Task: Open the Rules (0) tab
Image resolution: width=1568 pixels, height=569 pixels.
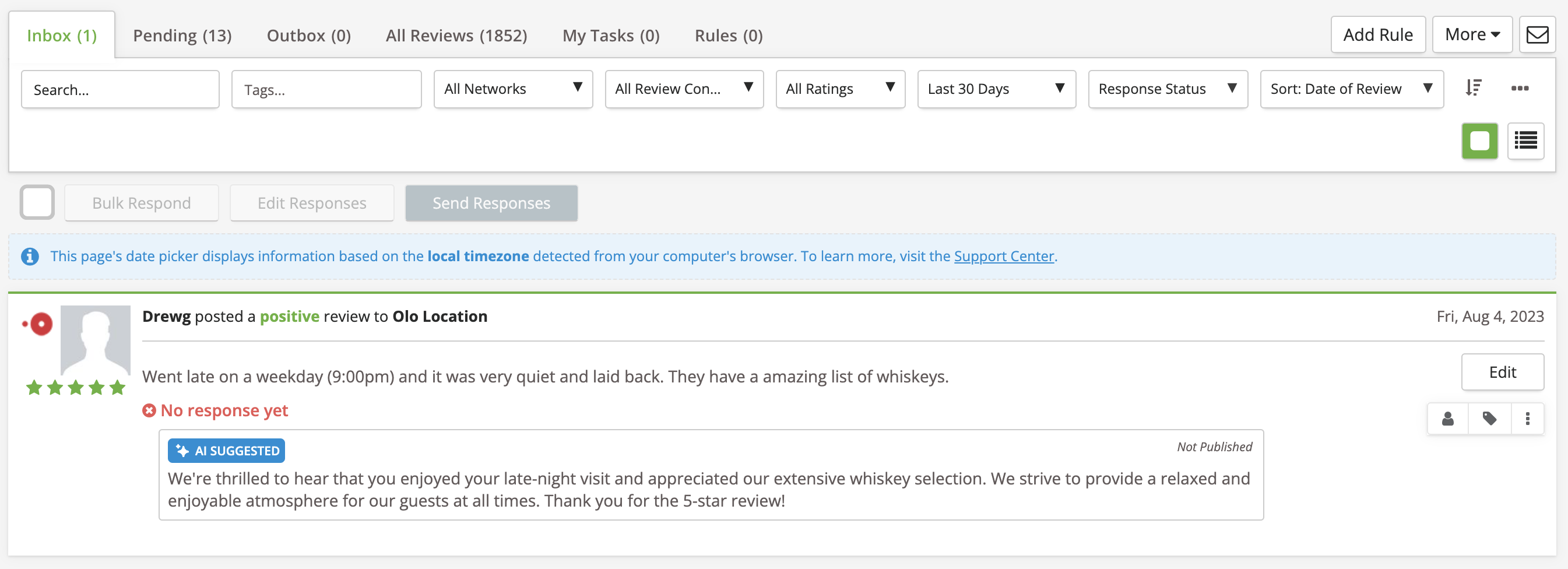Action: [729, 36]
